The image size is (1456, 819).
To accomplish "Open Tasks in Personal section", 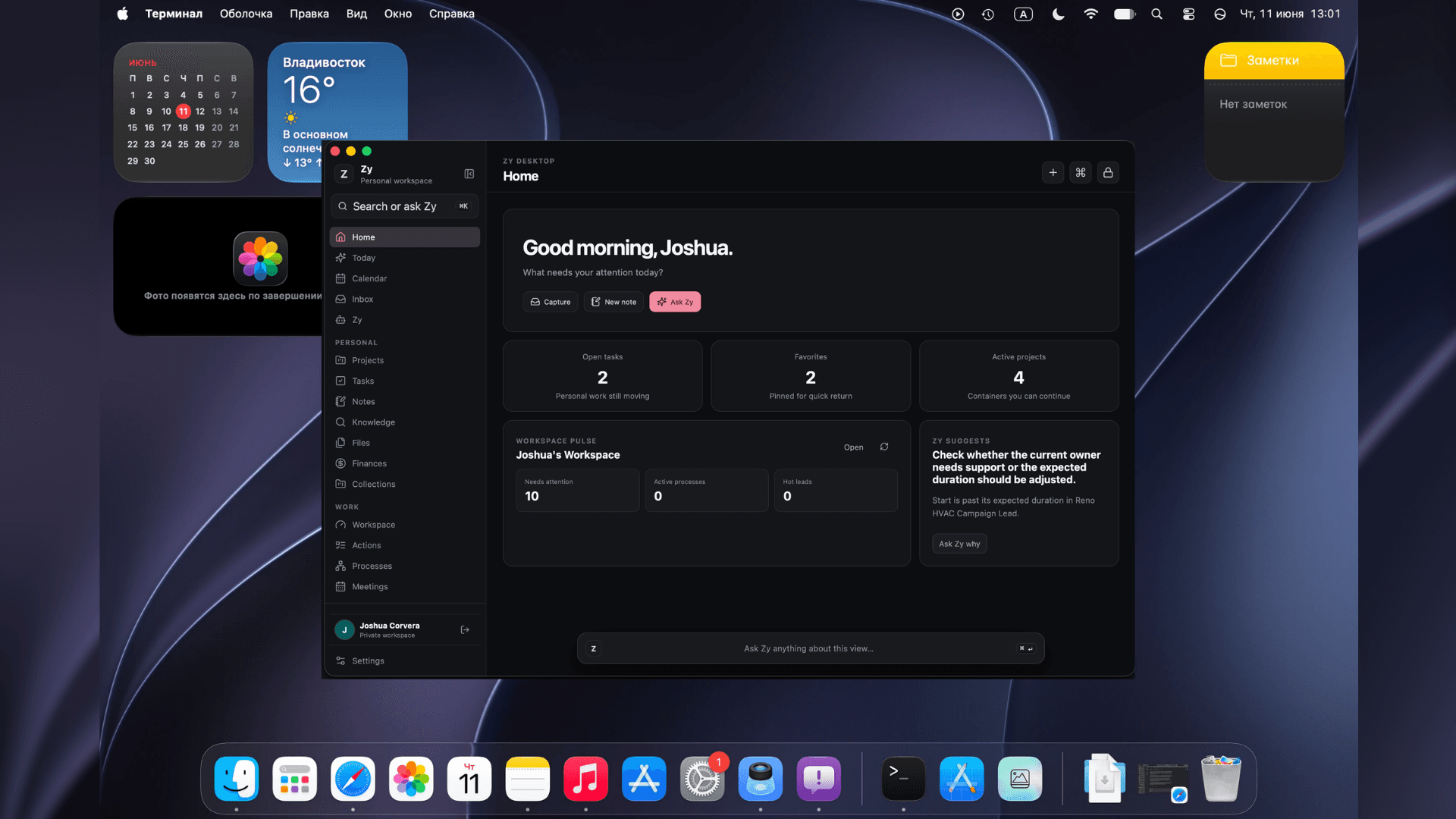I will pyautogui.click(x=404, y=381).
